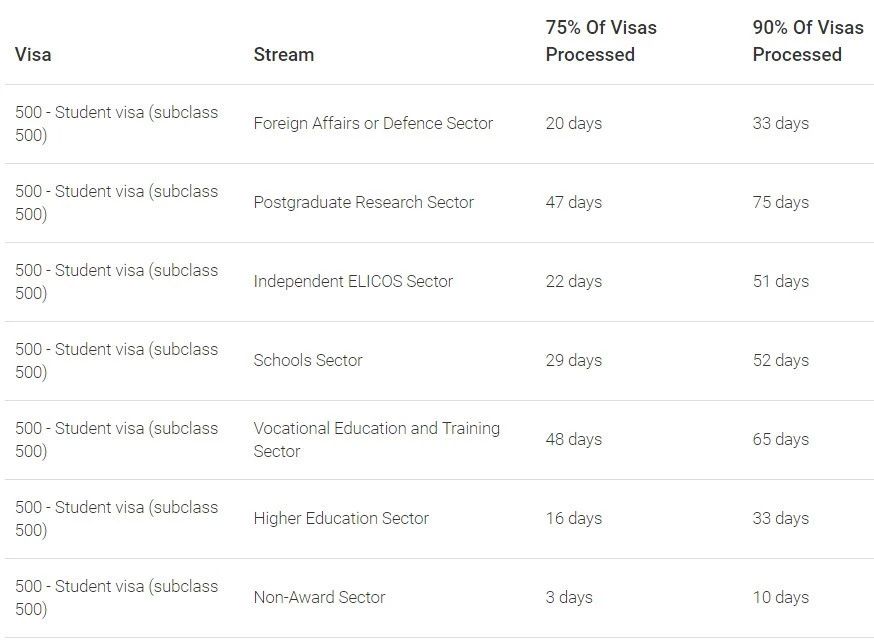
Task: Click the Non-Award Sector stream cell
Action: point(319,598)
